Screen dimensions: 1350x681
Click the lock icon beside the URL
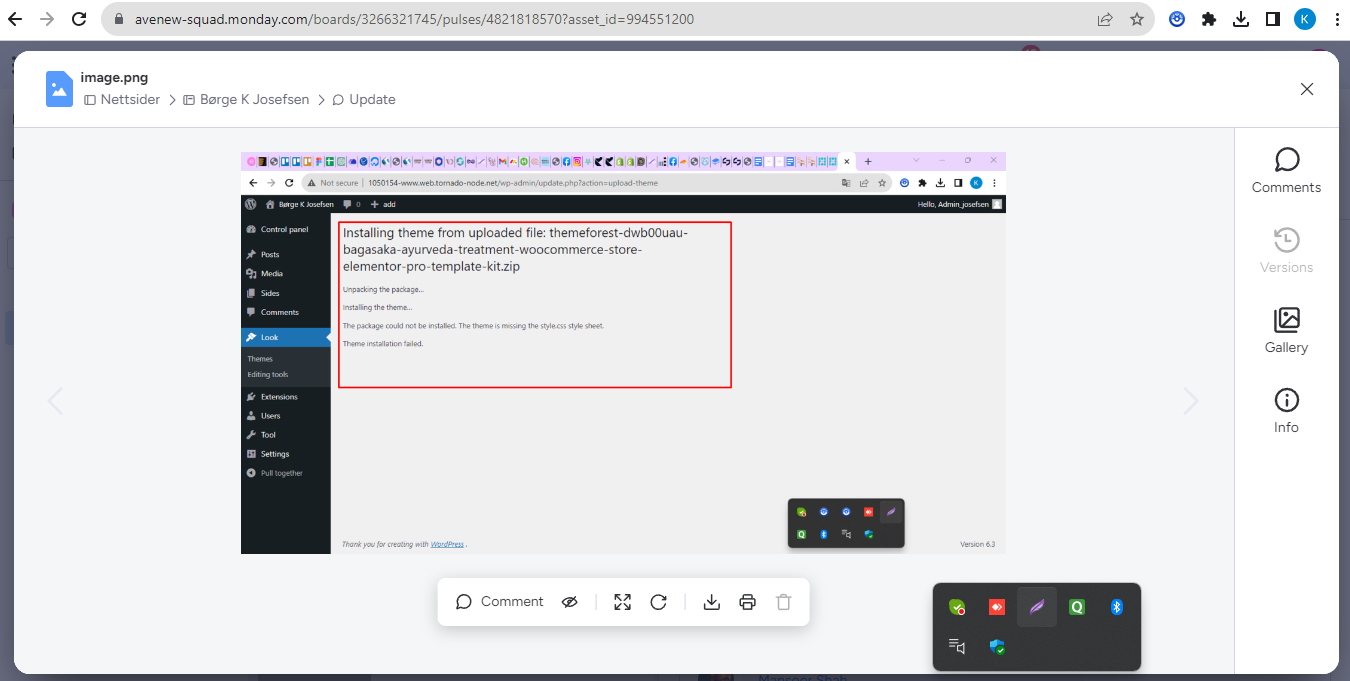120,19
